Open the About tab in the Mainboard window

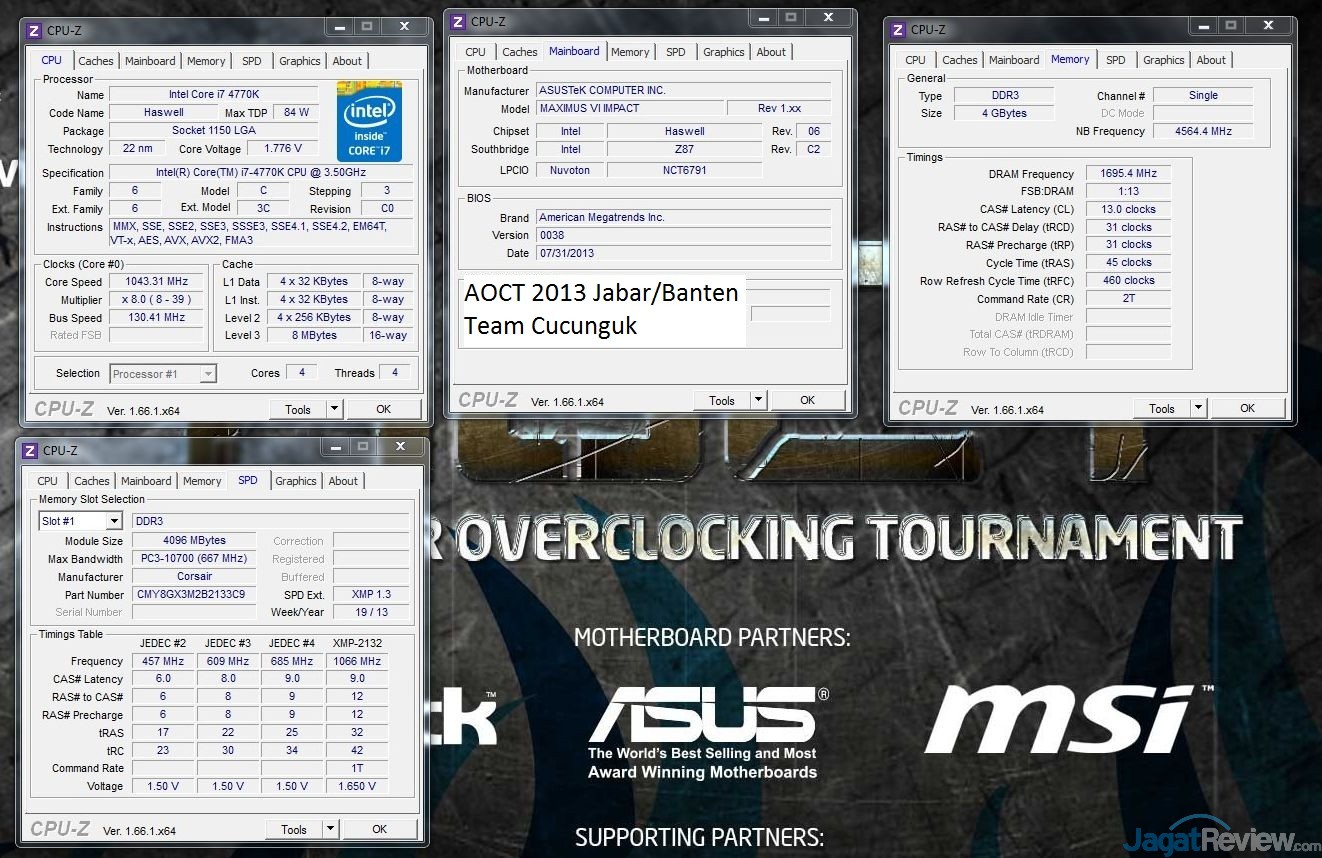click(771, 52)
